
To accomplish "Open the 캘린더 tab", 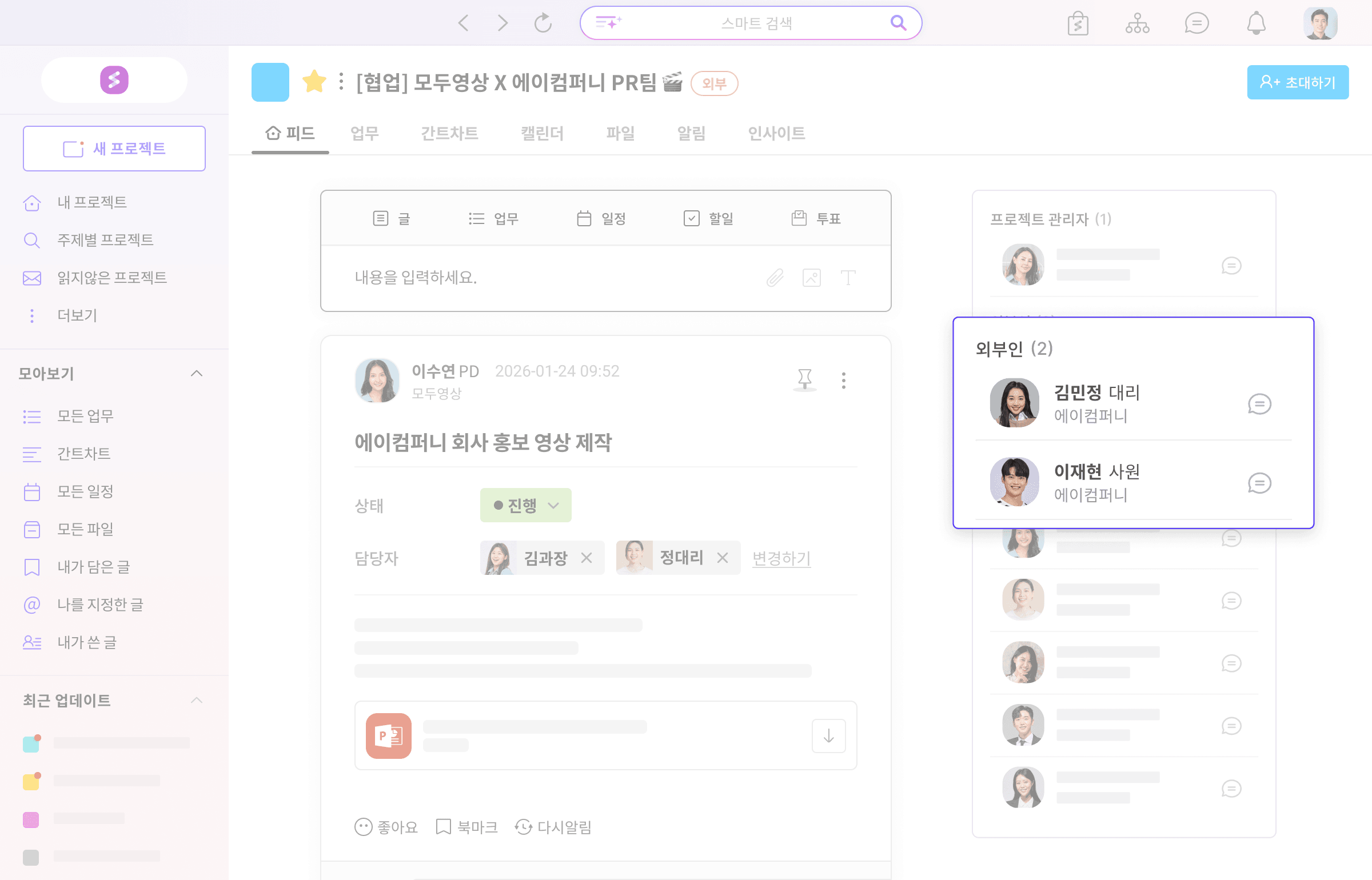I will click(542, 133).
